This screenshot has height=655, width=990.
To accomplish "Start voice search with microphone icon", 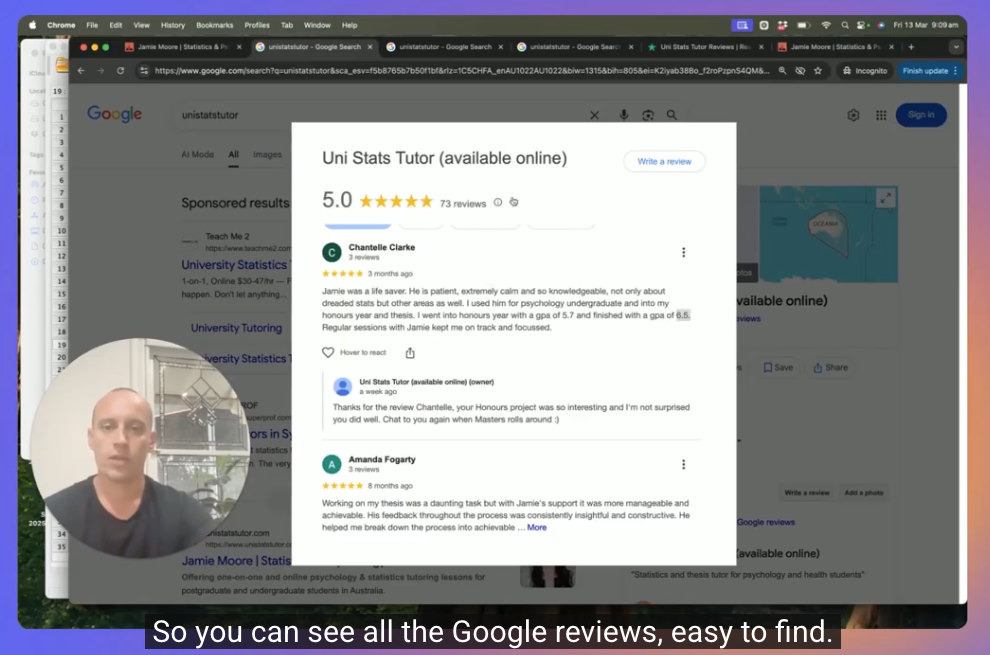I will [x=623, y=115].
